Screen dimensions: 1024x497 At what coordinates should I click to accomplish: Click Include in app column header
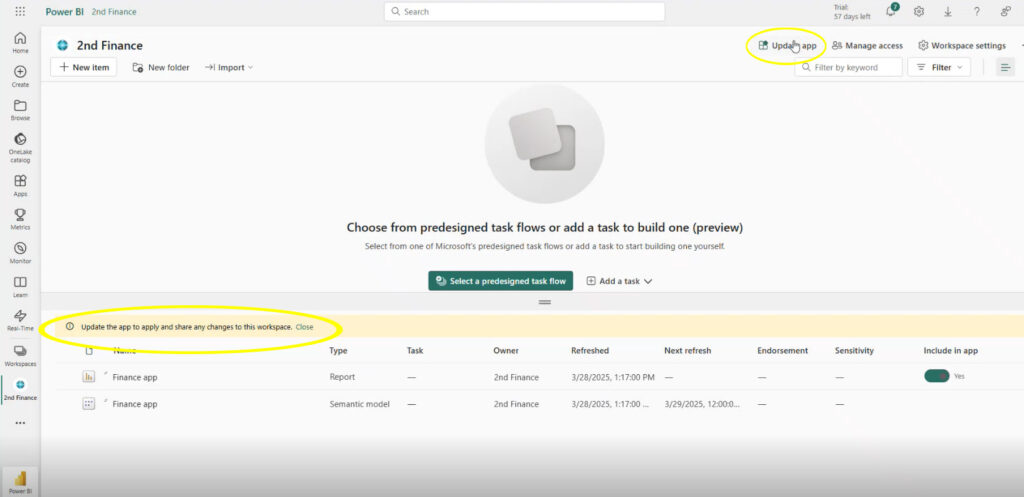click(x=951, y=351)
